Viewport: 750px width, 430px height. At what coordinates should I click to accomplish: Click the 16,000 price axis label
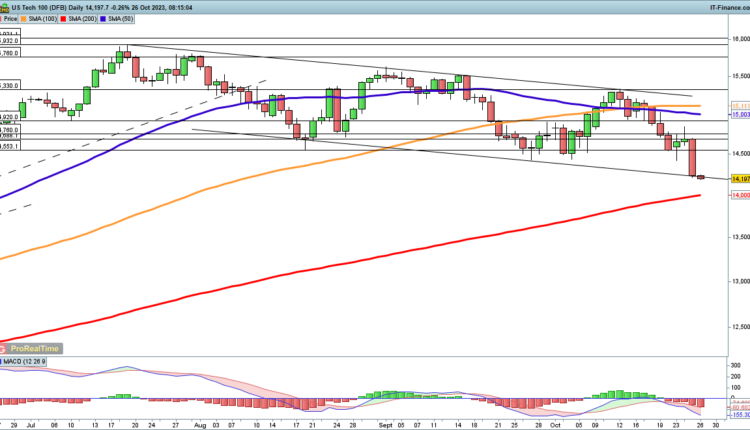point(740,39)
